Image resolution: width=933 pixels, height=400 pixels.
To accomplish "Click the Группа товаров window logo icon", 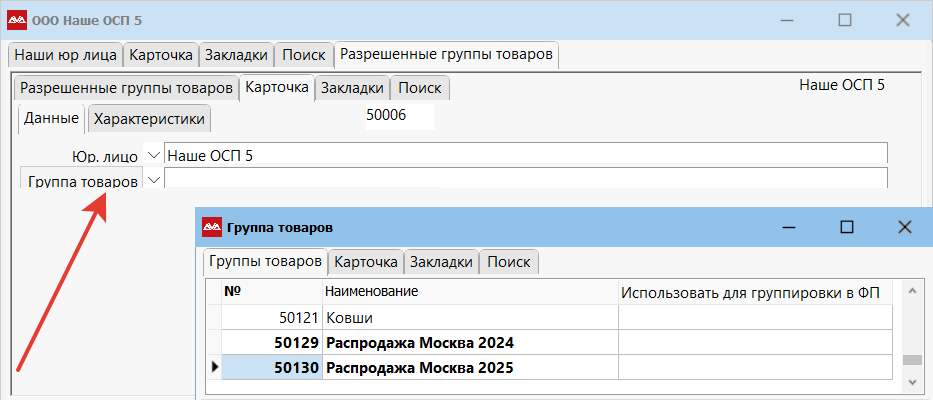I will pos(212,227).
